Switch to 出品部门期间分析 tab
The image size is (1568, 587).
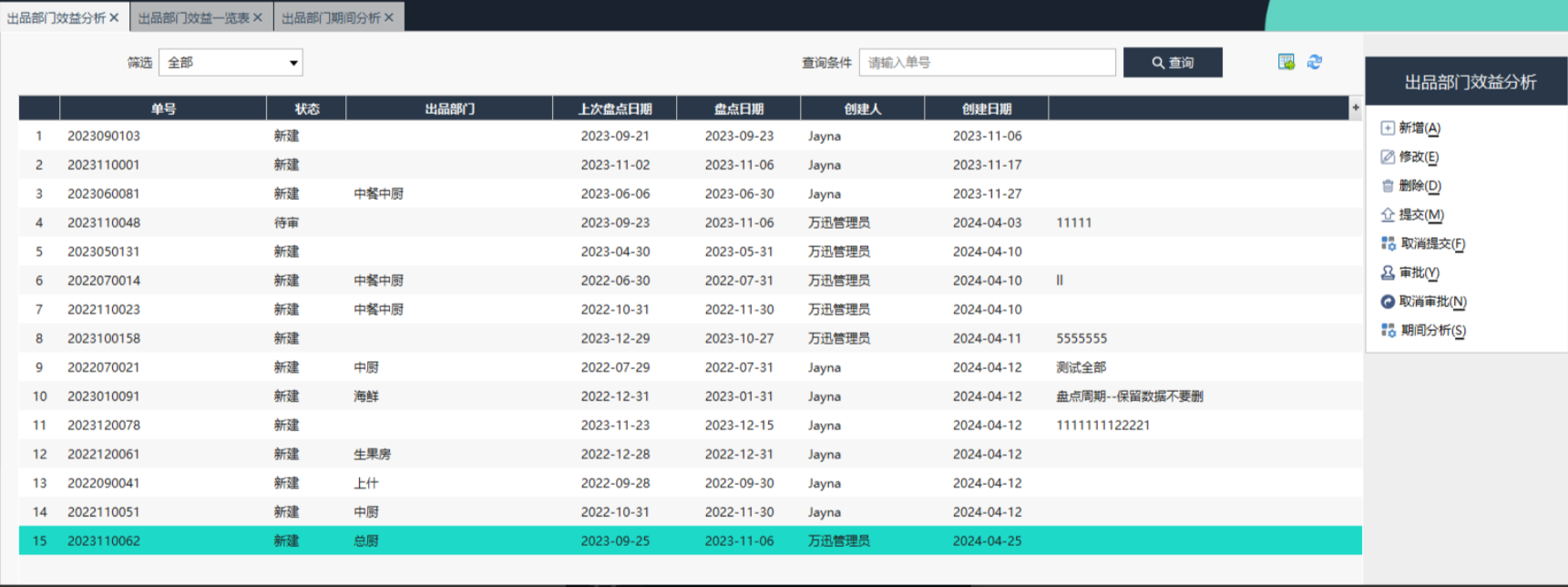(330, 18)
